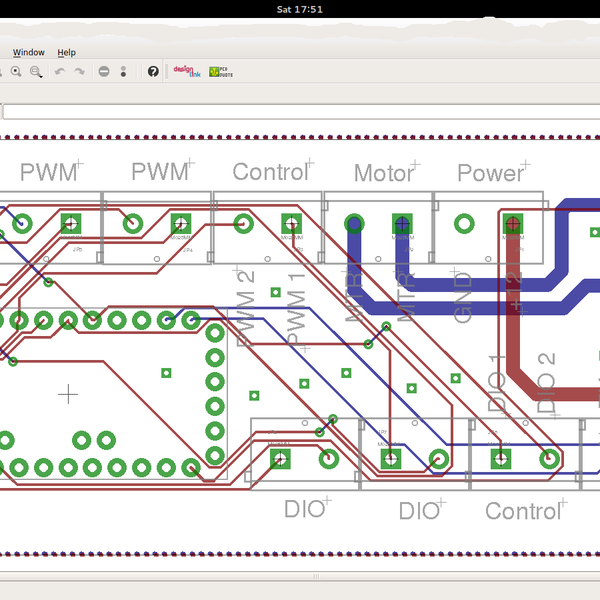Select the Motor connector square pad
The height and width of the screenshot is (600, 600).
click(402, 224)
